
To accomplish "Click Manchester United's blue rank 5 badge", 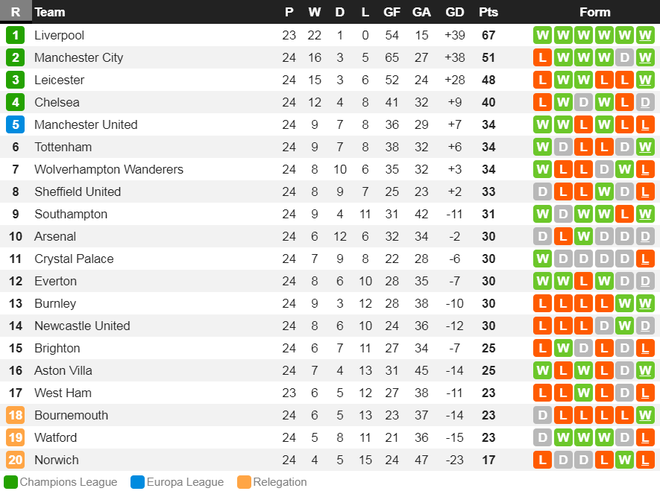I will (x=15, y=125).
